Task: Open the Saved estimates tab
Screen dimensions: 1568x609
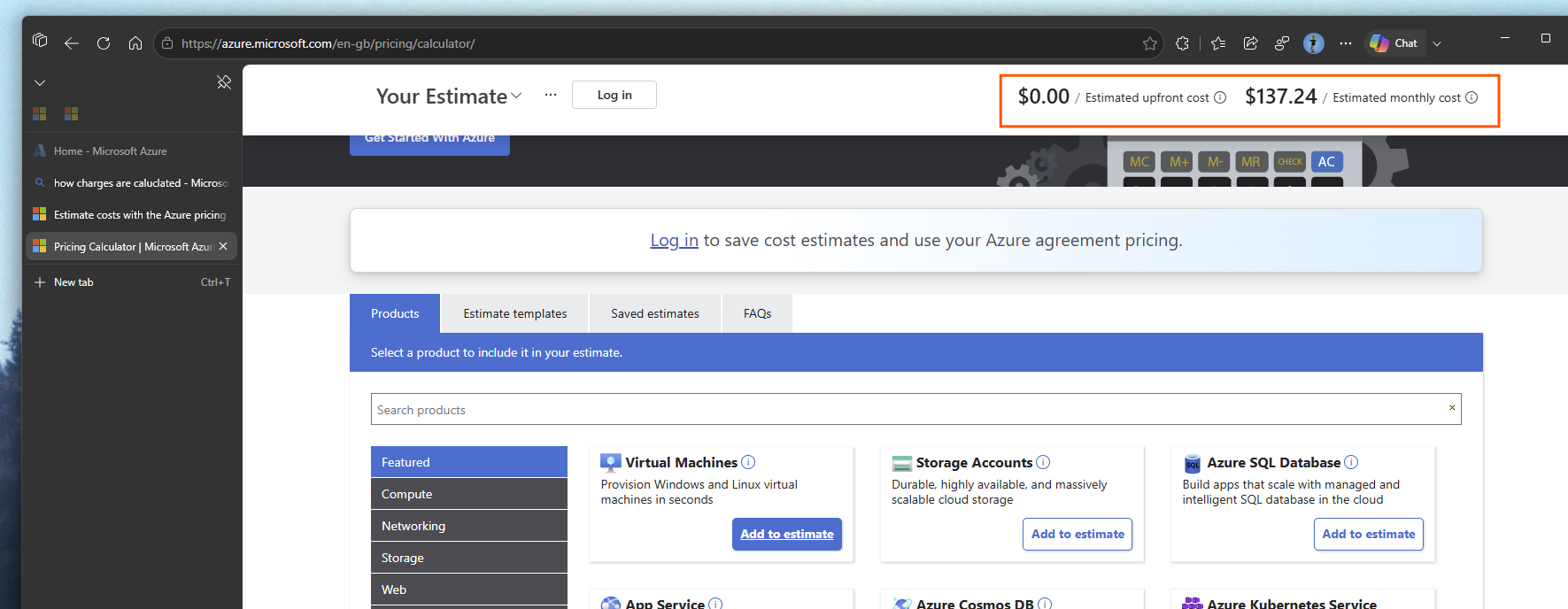Action: coord(655,313)
